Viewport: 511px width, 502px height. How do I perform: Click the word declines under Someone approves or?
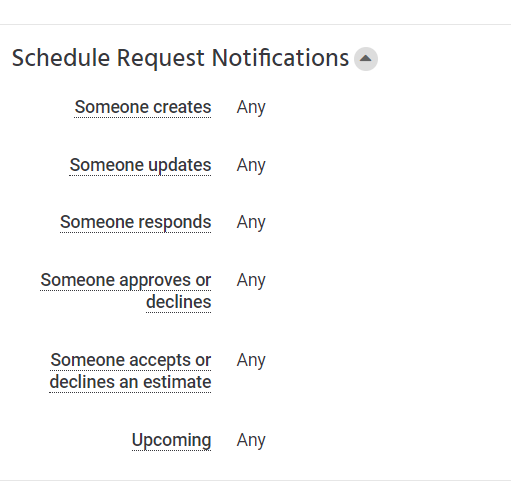coord(179,302)
